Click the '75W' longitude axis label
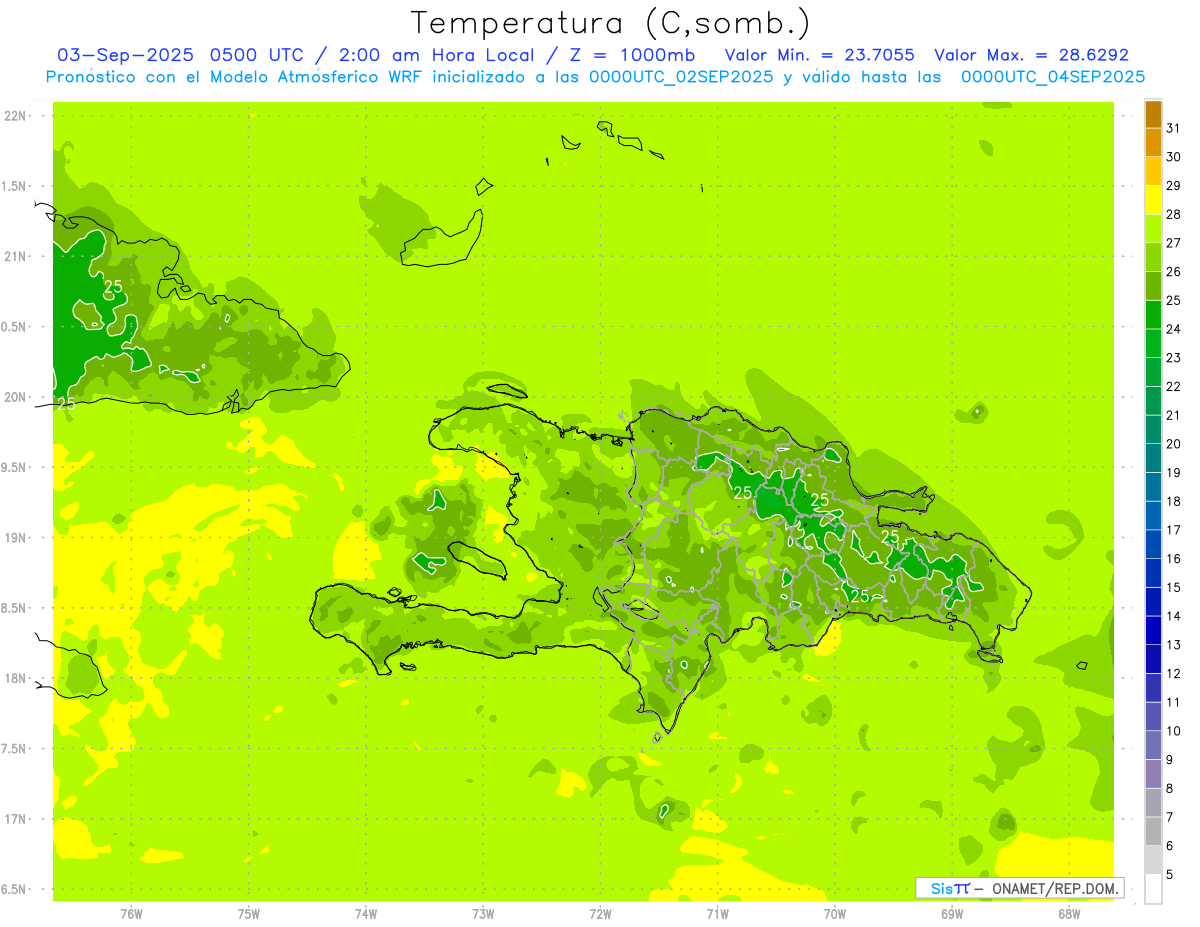 click(249, 914)
